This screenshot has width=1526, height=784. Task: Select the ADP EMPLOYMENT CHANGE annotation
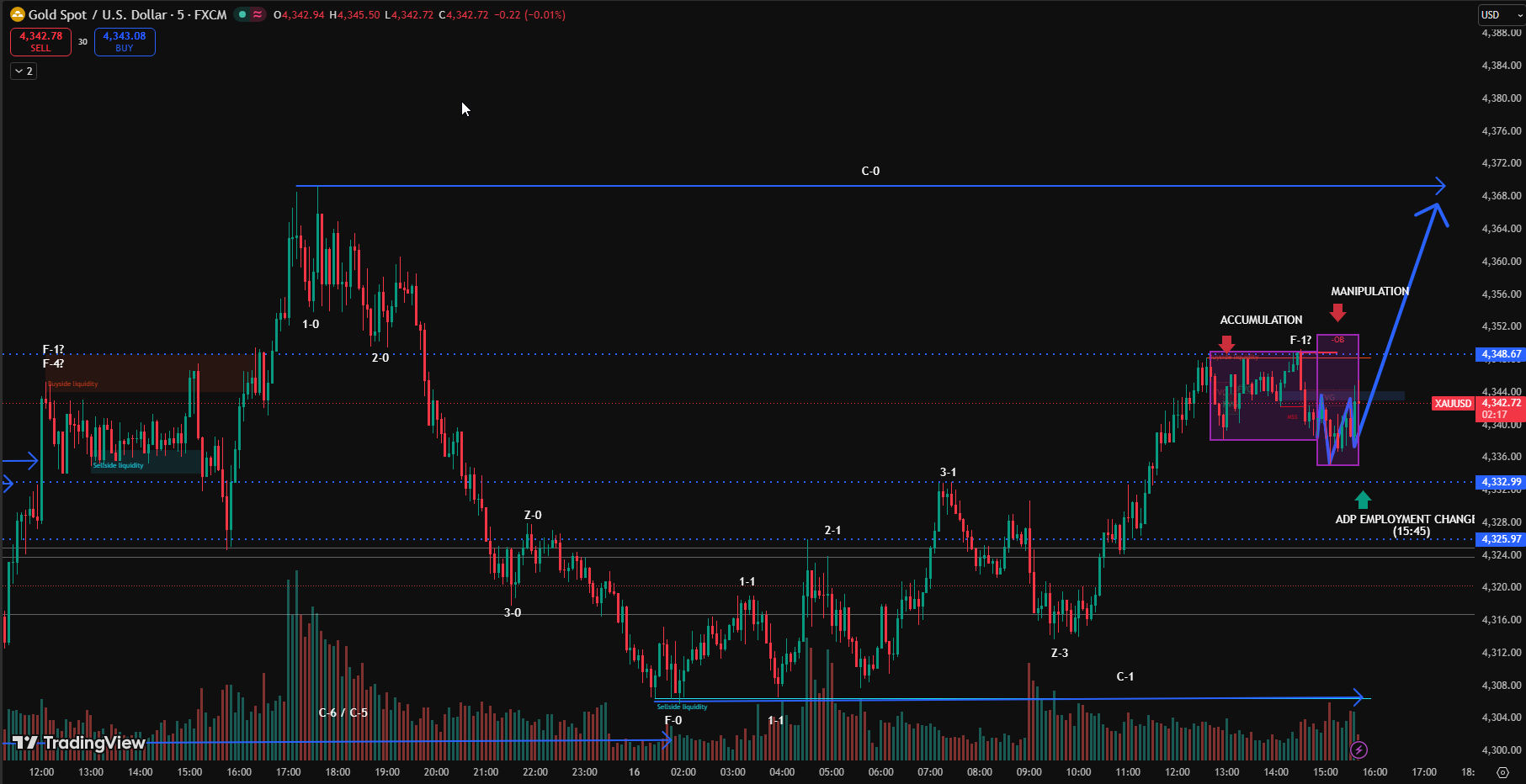pyautogui.click(x=1405, y=525)
